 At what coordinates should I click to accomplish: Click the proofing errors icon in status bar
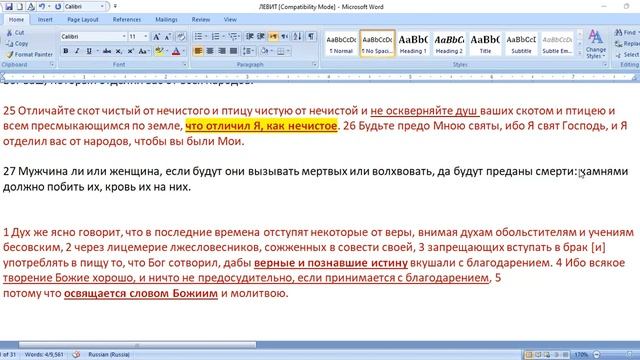click(76, 354)
